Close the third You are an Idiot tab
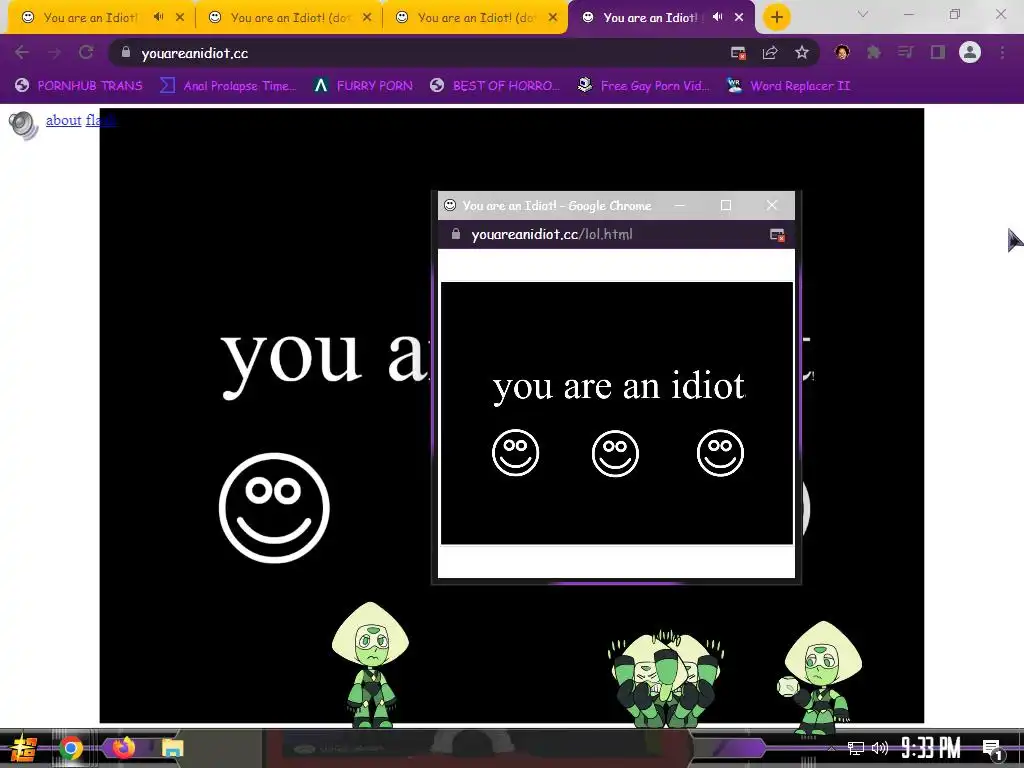This screenshot has width=1024, height=768. click(x=553, y=18)
